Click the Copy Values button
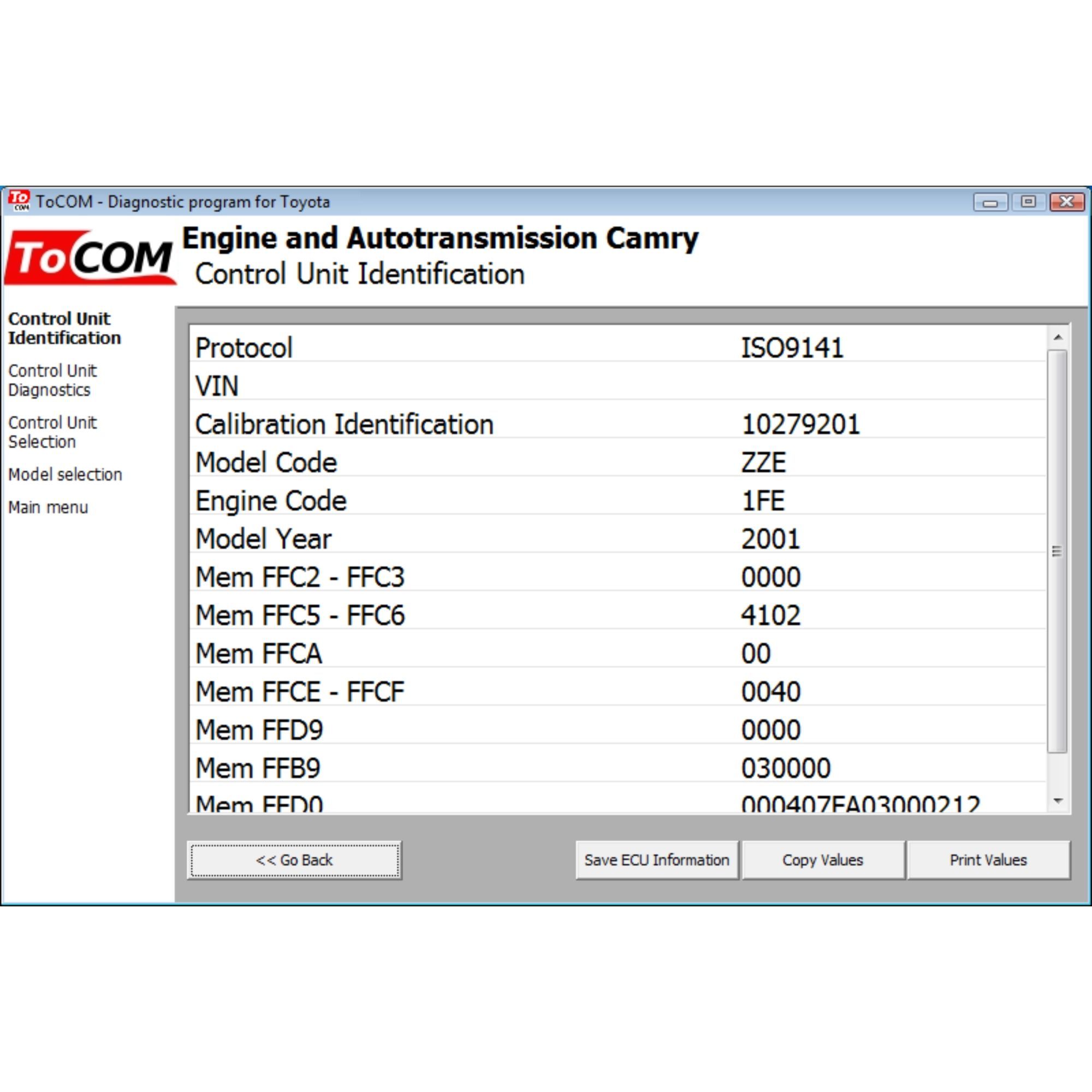The width and height of the screenshot is (1092, 1092). pos(823,860)
